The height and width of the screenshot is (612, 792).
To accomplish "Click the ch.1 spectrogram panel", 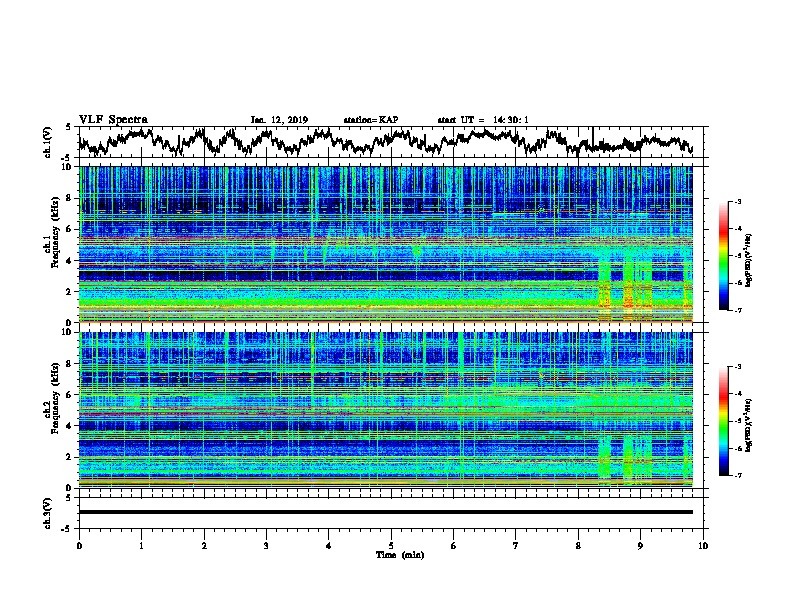I will (x=385, y=244).
